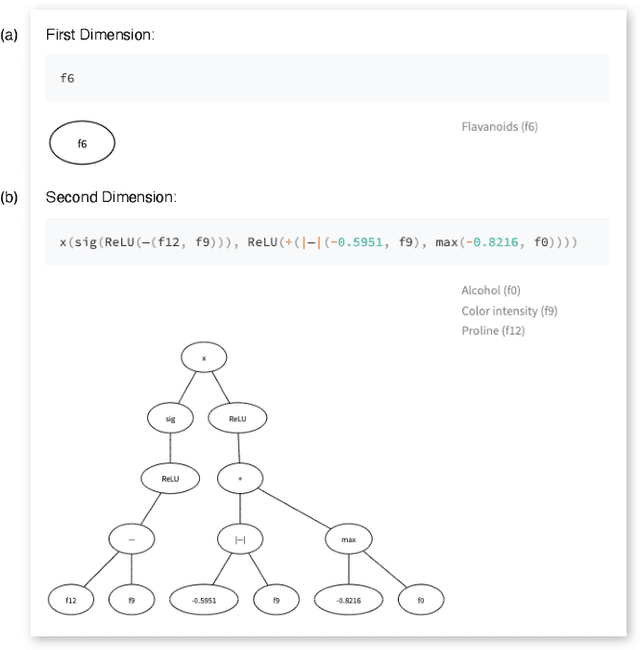Click the Alcohol (f0) feature label

pyautogui.click(x=490, y=290)
